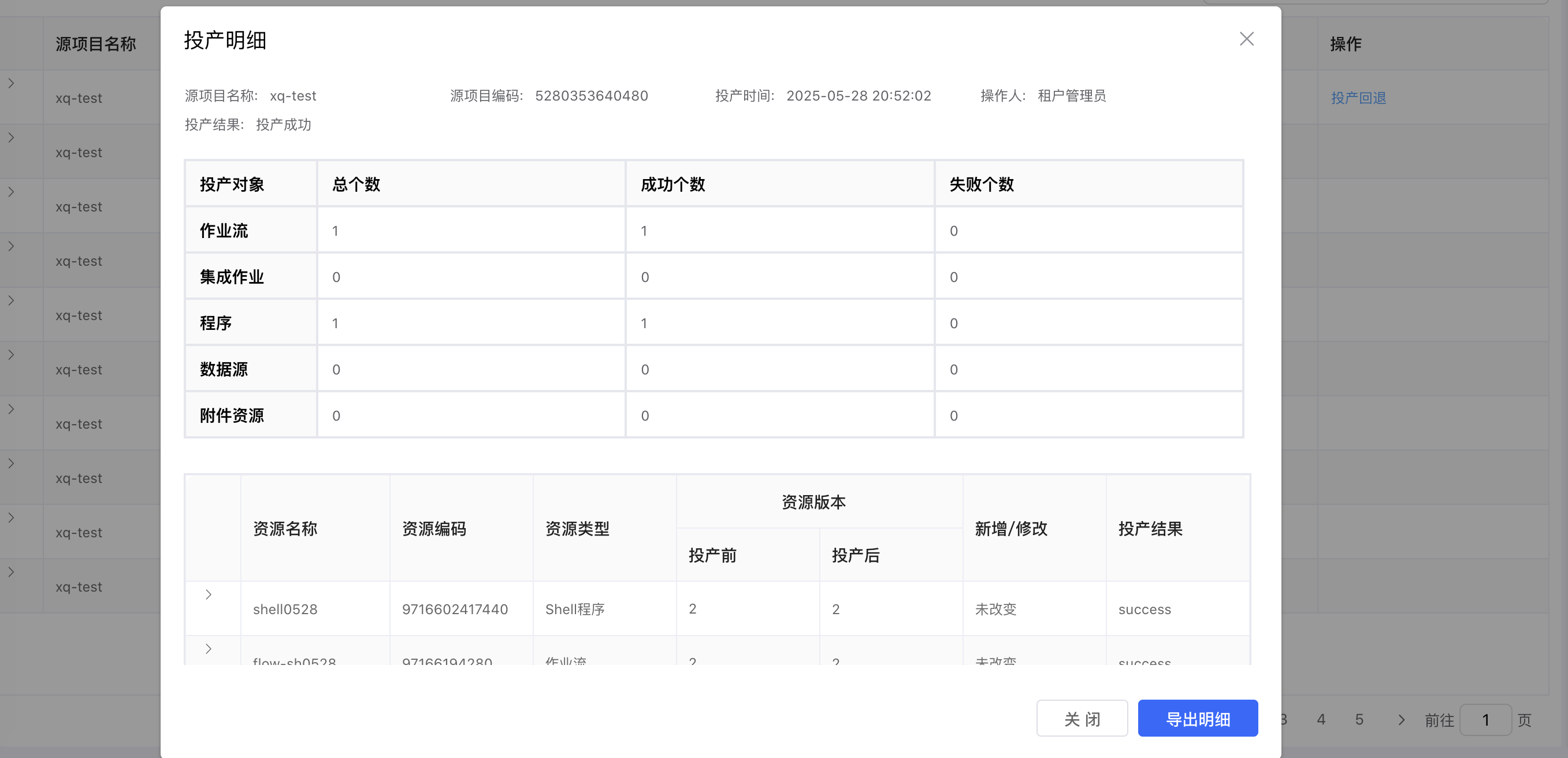The image size is (1568, 758).
Task: Expand the second xq-test row chevron
Action: click(11, 138)
